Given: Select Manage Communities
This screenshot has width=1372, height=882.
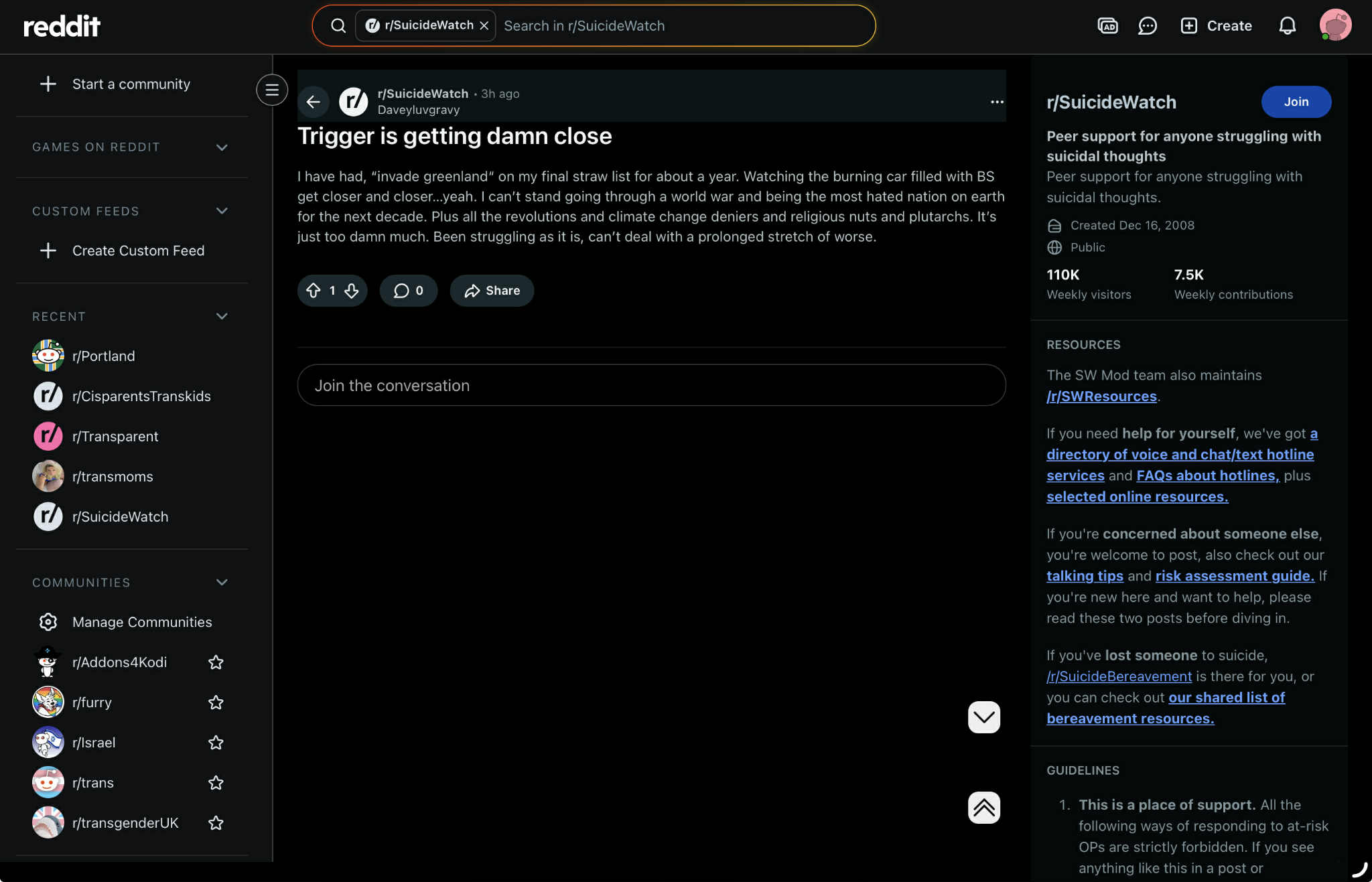Looking at the screenshot, I should 141,622.
